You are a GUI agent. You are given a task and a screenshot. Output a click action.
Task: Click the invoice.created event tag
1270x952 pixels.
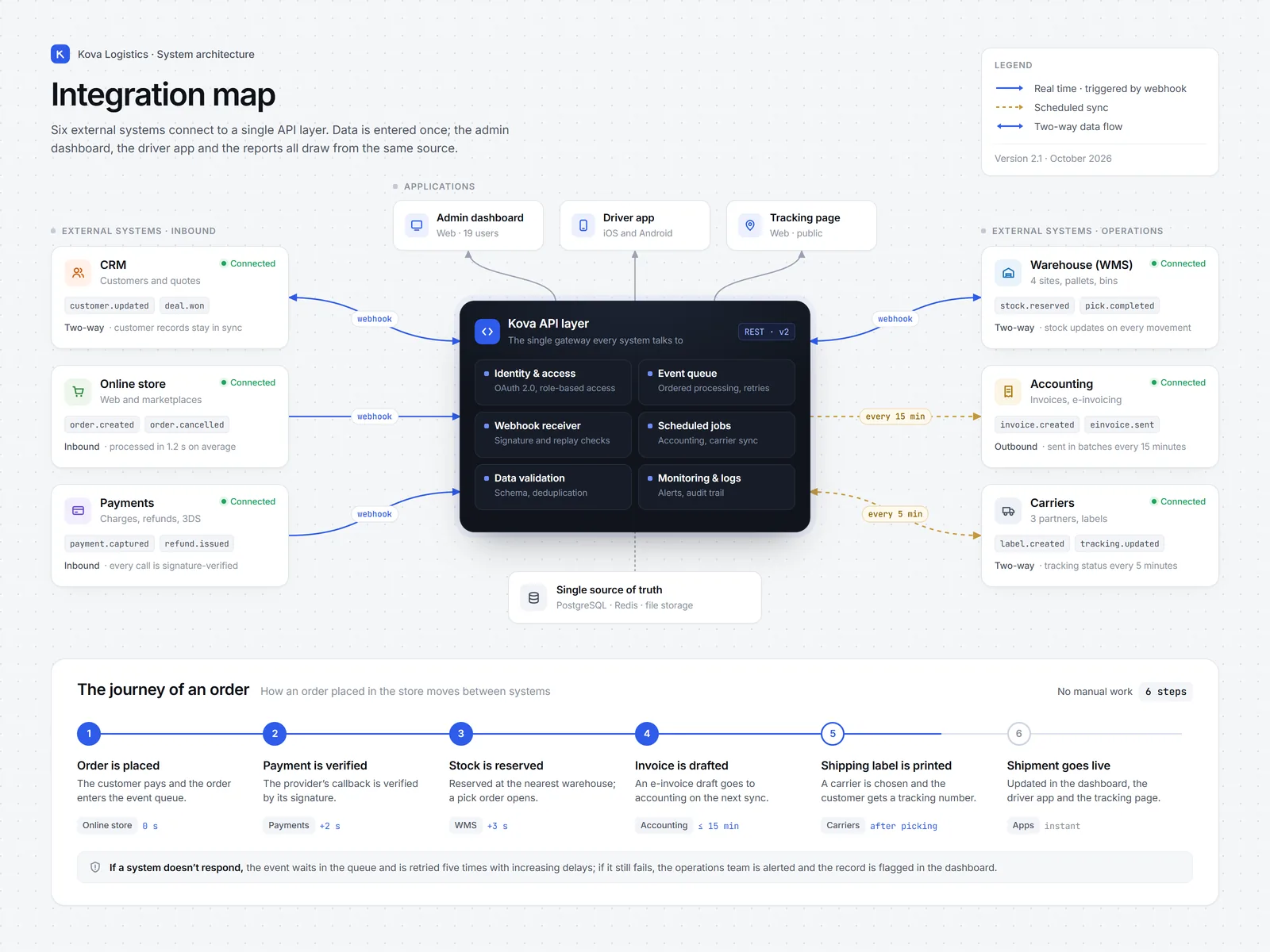(1037, 424)
